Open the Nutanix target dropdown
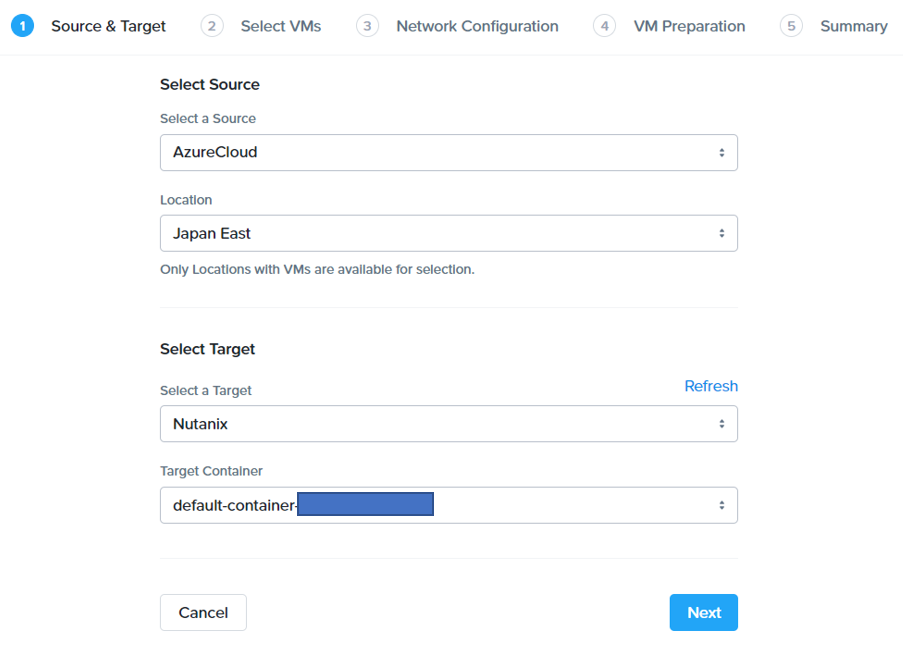 click(x=448, y=424)
